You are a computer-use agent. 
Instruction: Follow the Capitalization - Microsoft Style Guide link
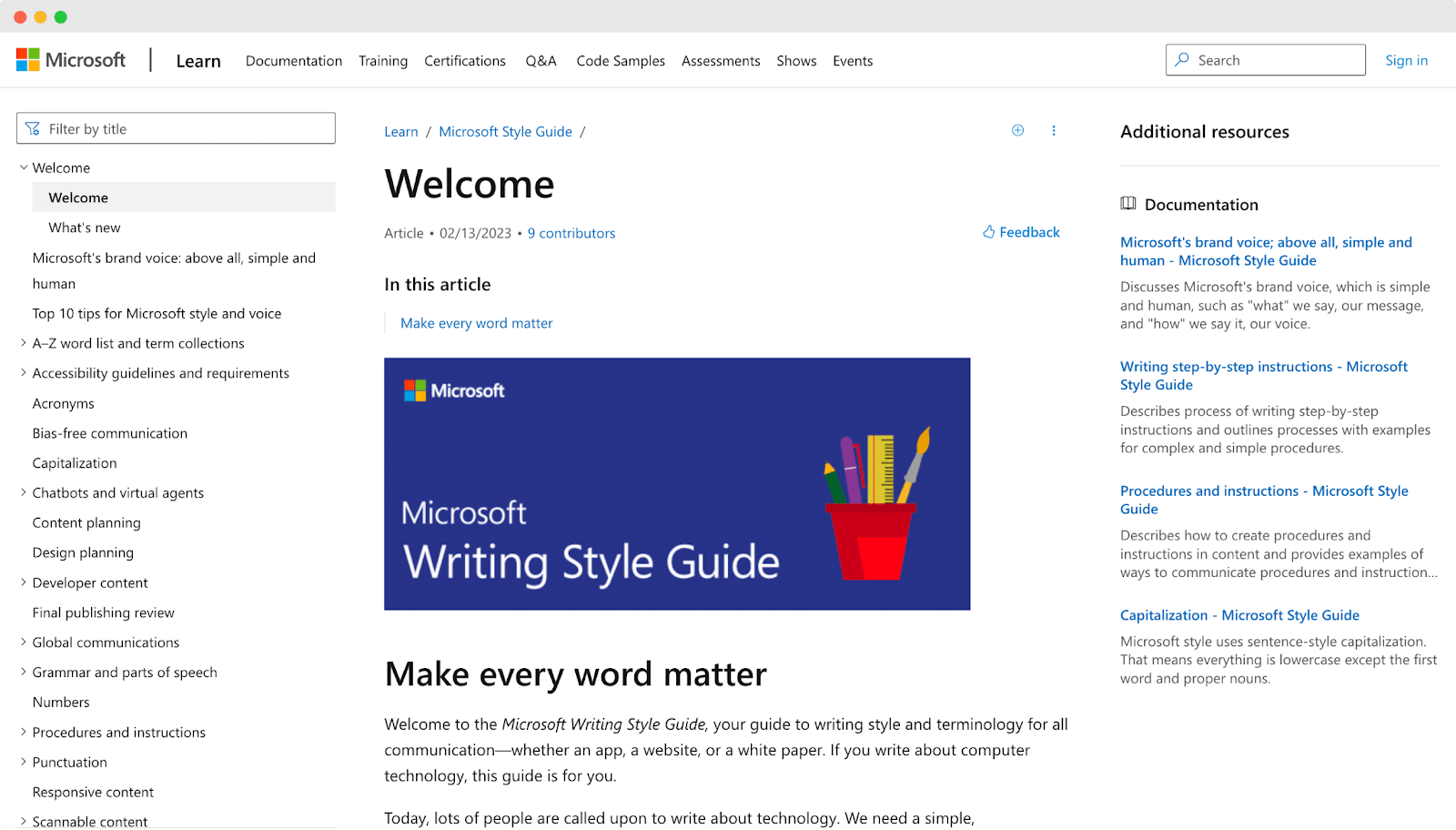point(1239,614)
